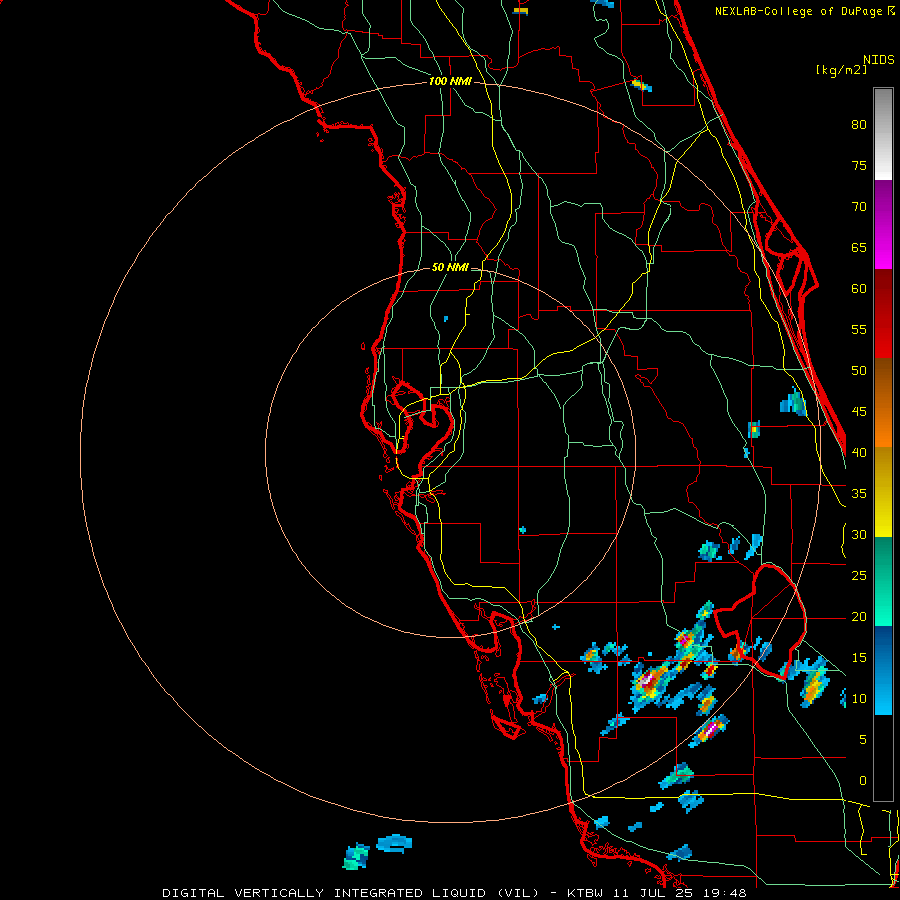Click the KTBW station identifier in the caption
Viewport: 900px width, 900px height.
tap(588, 893)
